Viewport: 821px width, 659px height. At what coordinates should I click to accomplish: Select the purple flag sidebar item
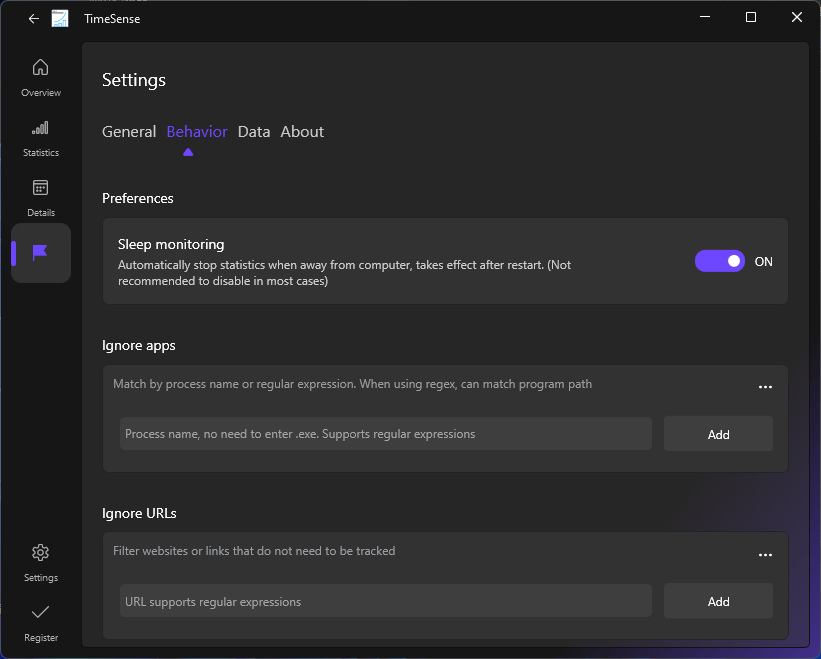[41, 253]
